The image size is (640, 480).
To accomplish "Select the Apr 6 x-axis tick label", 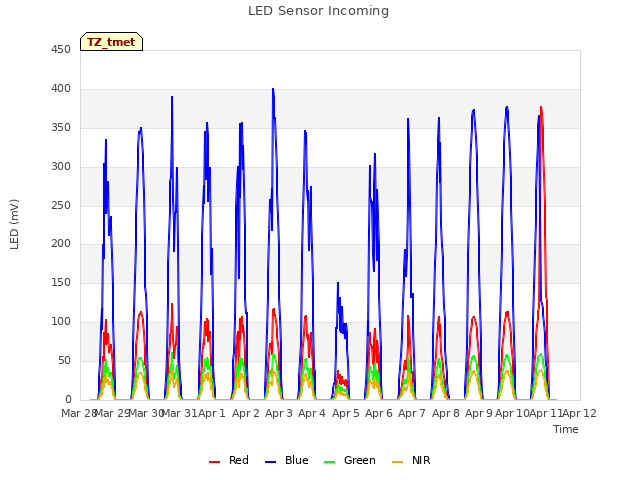I will pyautogui.click(x=379, y=413).
